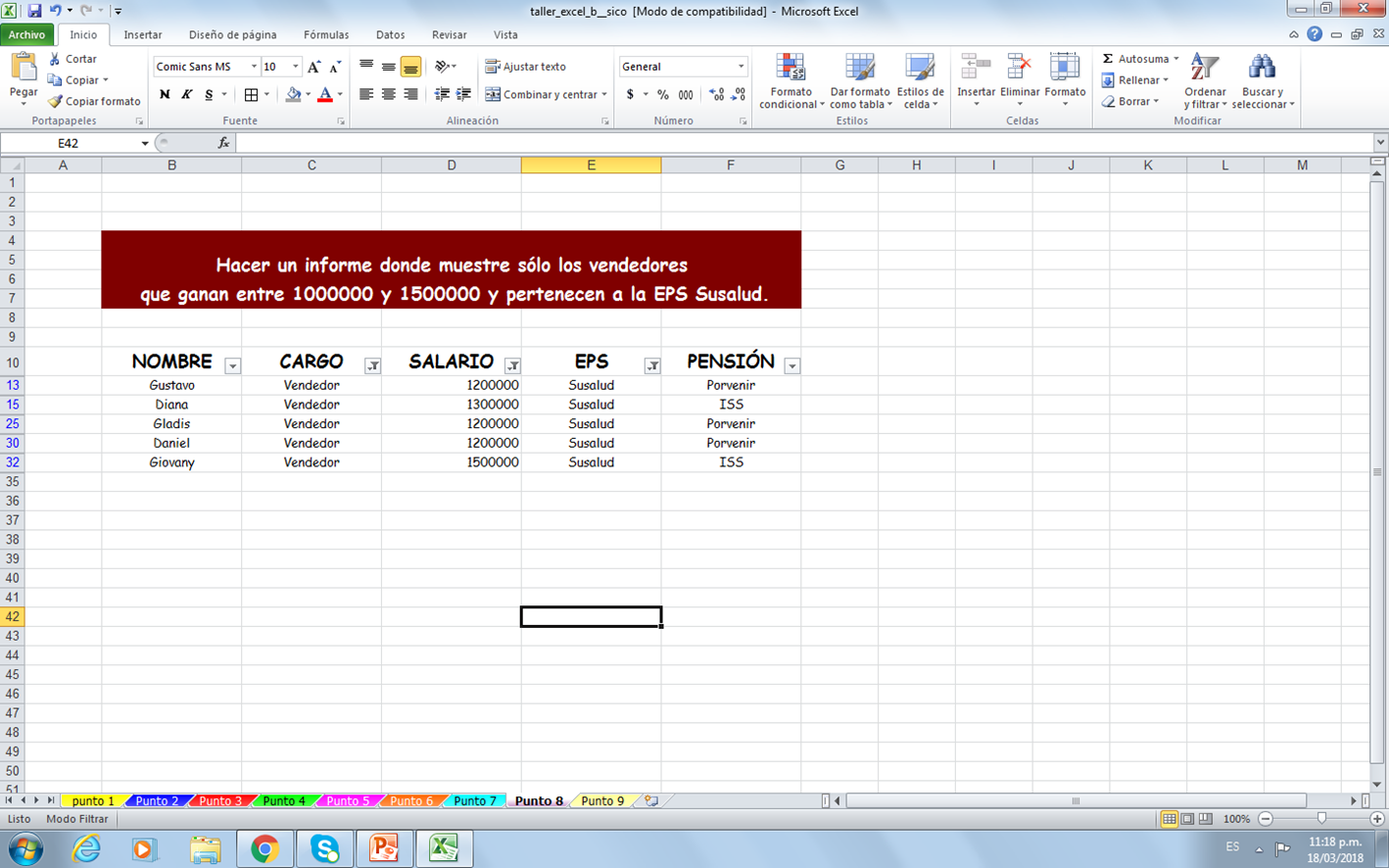Apply percent style format

(x=663, y=94)
